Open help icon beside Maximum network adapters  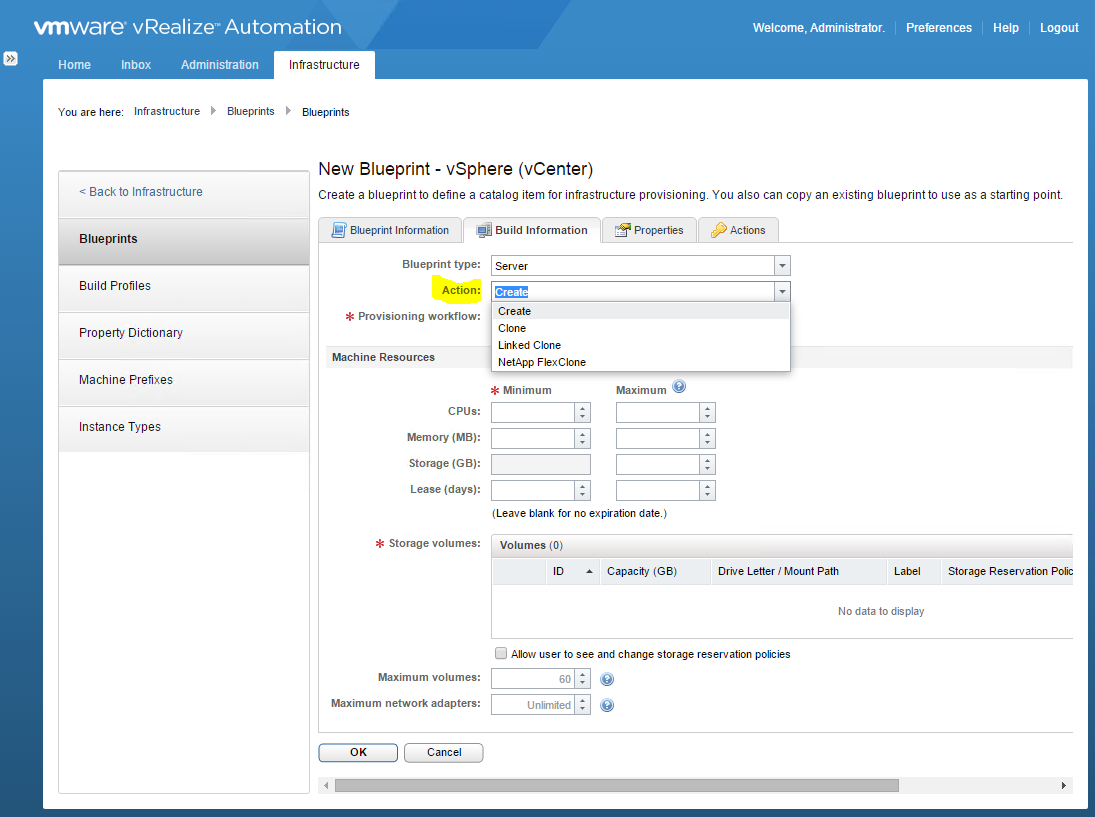point(608,705)
